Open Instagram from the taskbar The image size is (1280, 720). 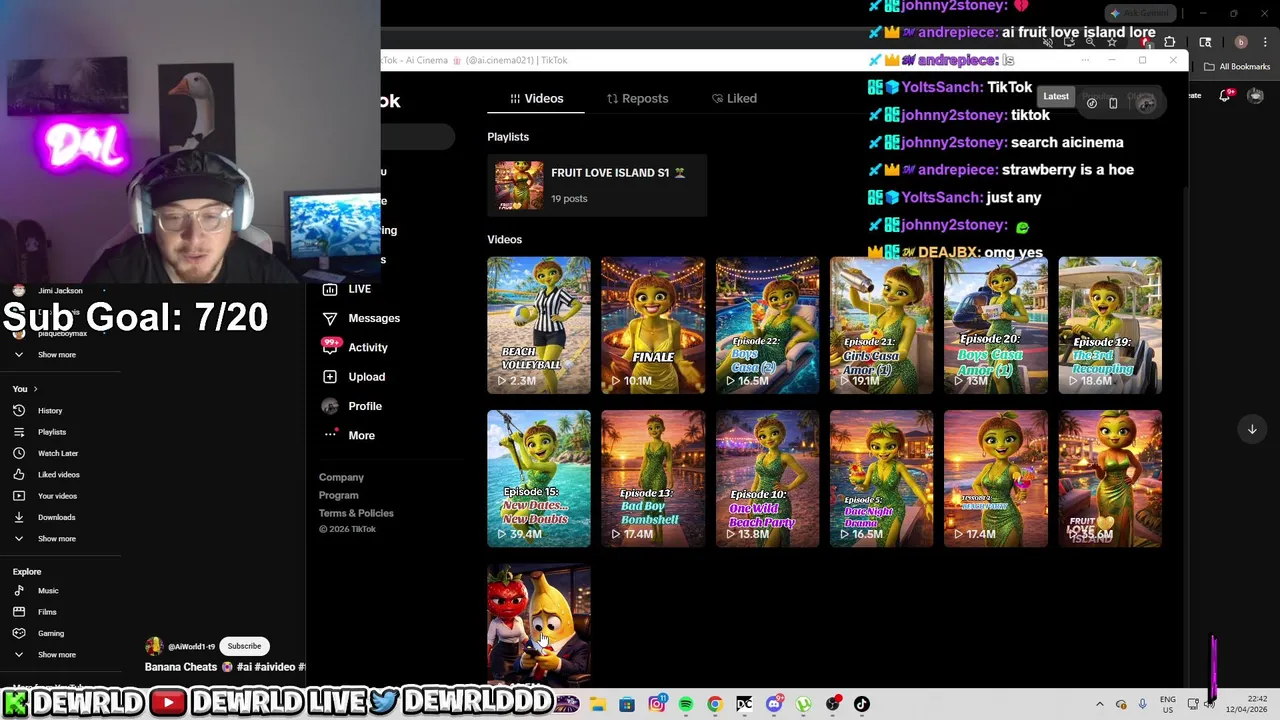[x=657, y=704]
